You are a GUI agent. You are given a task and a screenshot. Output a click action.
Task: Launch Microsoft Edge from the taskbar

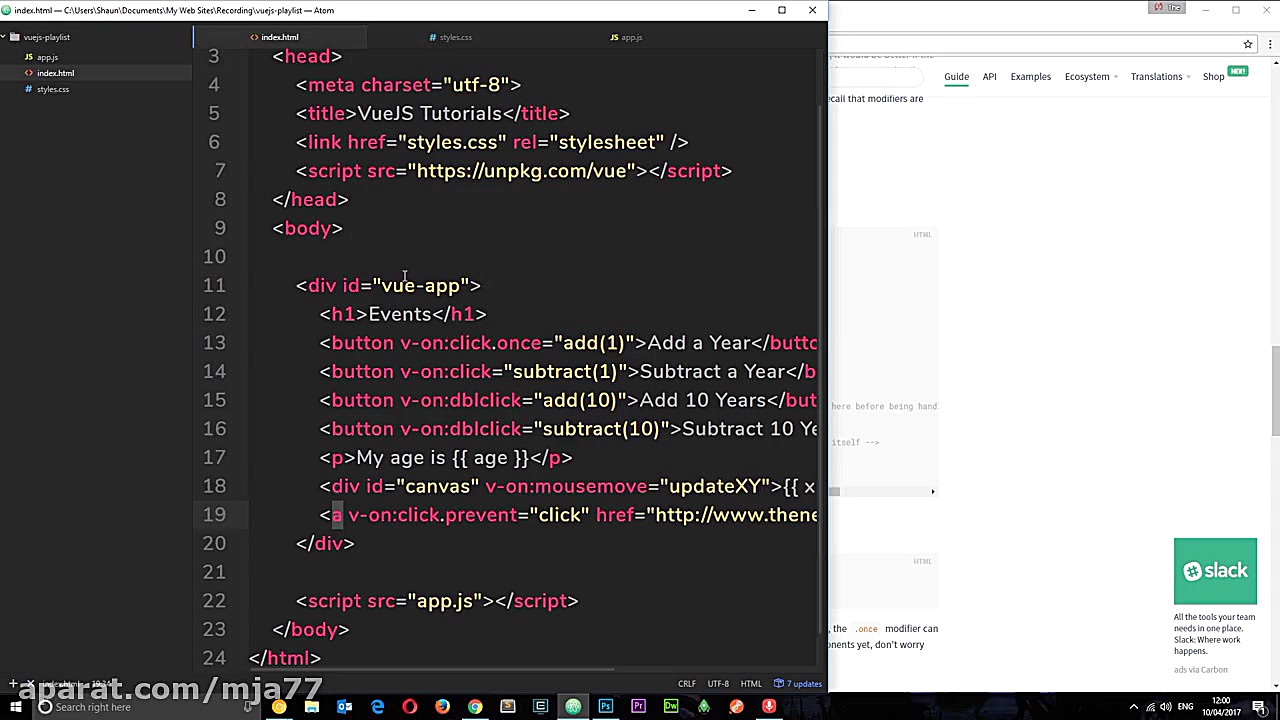point(377,707)
